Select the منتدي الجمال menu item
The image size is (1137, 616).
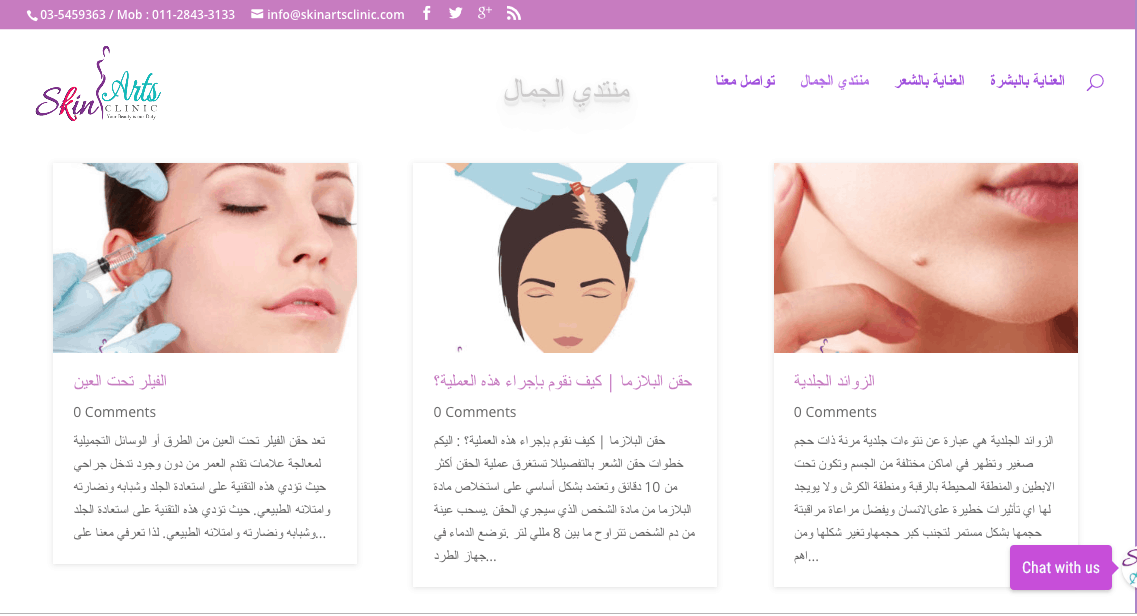(x=835, y=80)
